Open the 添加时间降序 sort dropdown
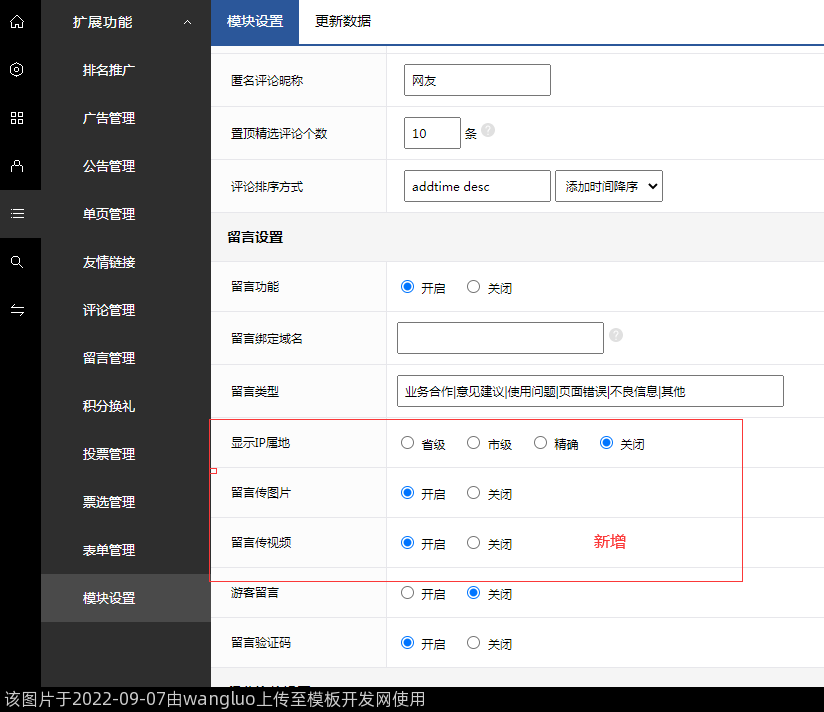The height and width of the screenshot is (712, 824). pyautogui.click(x=608, y=186)
